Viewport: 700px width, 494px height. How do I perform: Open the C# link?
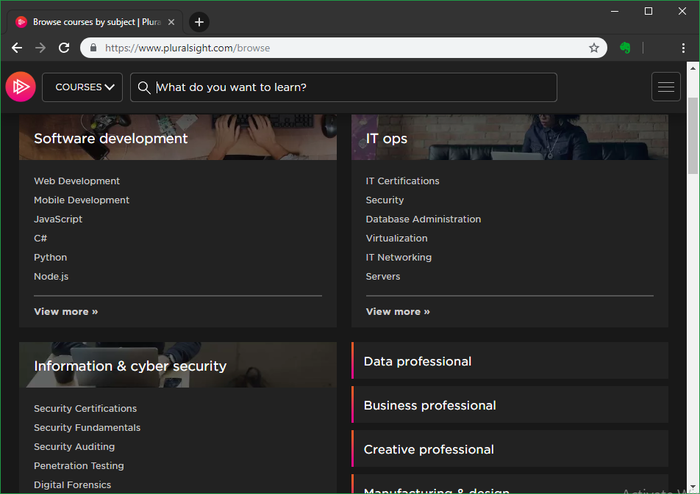coord(40,238)
